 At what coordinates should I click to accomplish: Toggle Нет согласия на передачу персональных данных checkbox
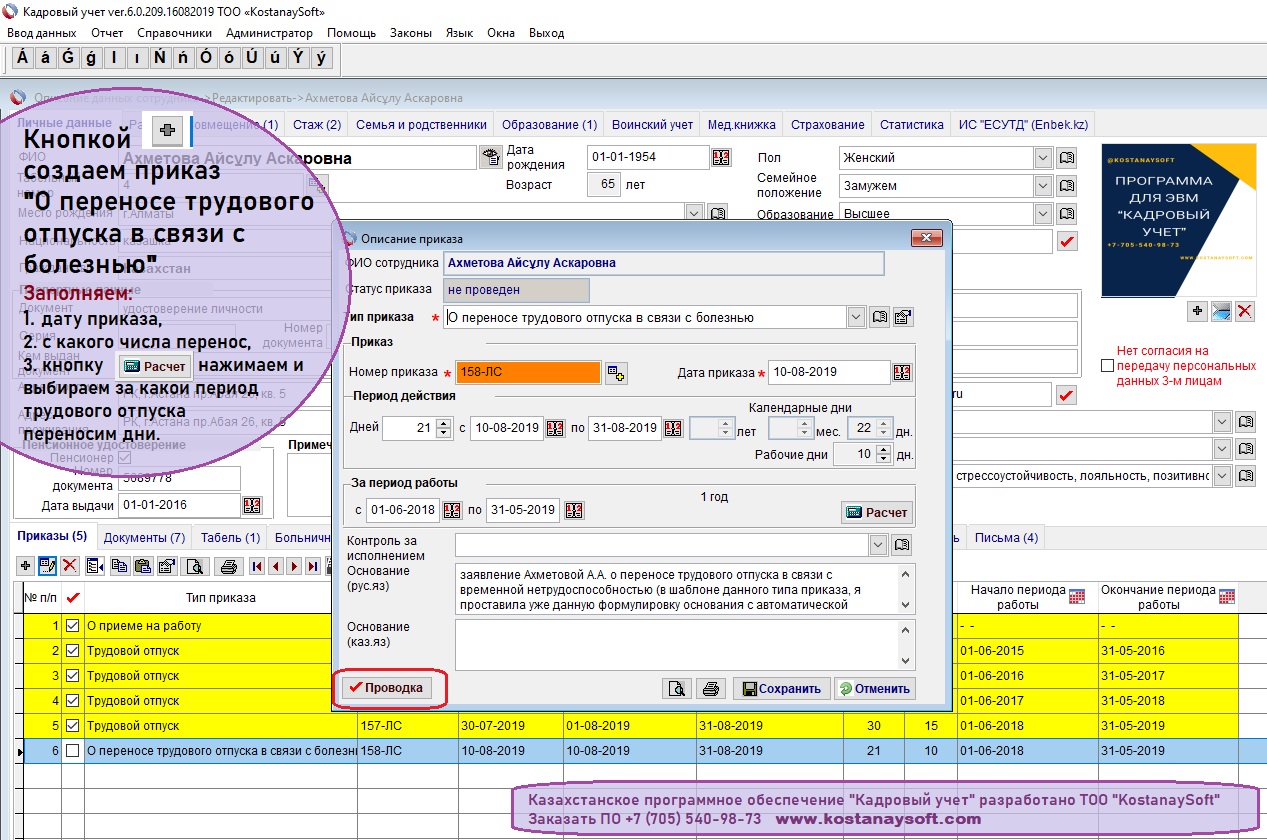[x=1107, y=366]
